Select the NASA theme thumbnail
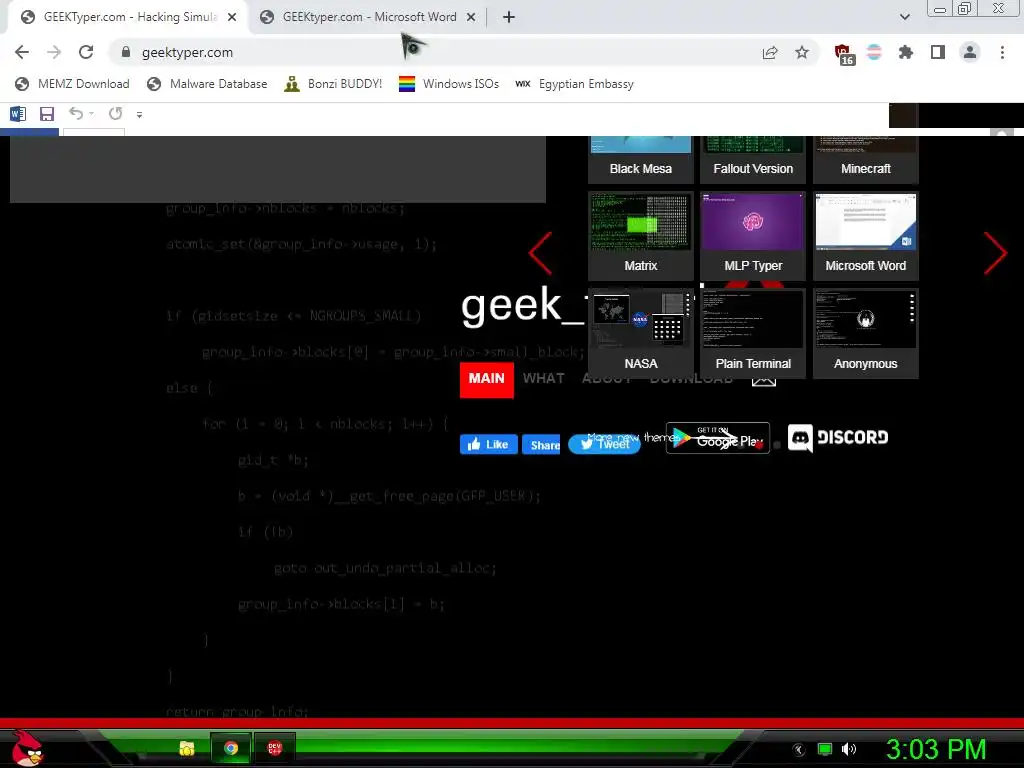This screenshot has height=768, width=1024. tap(641, 333)
